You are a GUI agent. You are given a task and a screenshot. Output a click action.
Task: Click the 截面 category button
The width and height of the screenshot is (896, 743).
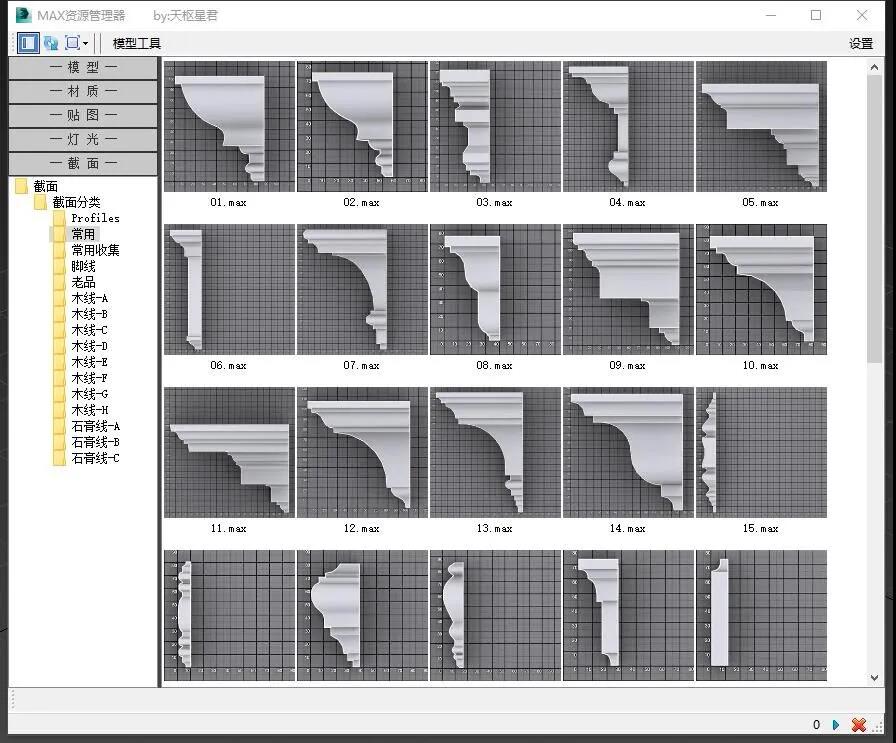tap(84, 163)
